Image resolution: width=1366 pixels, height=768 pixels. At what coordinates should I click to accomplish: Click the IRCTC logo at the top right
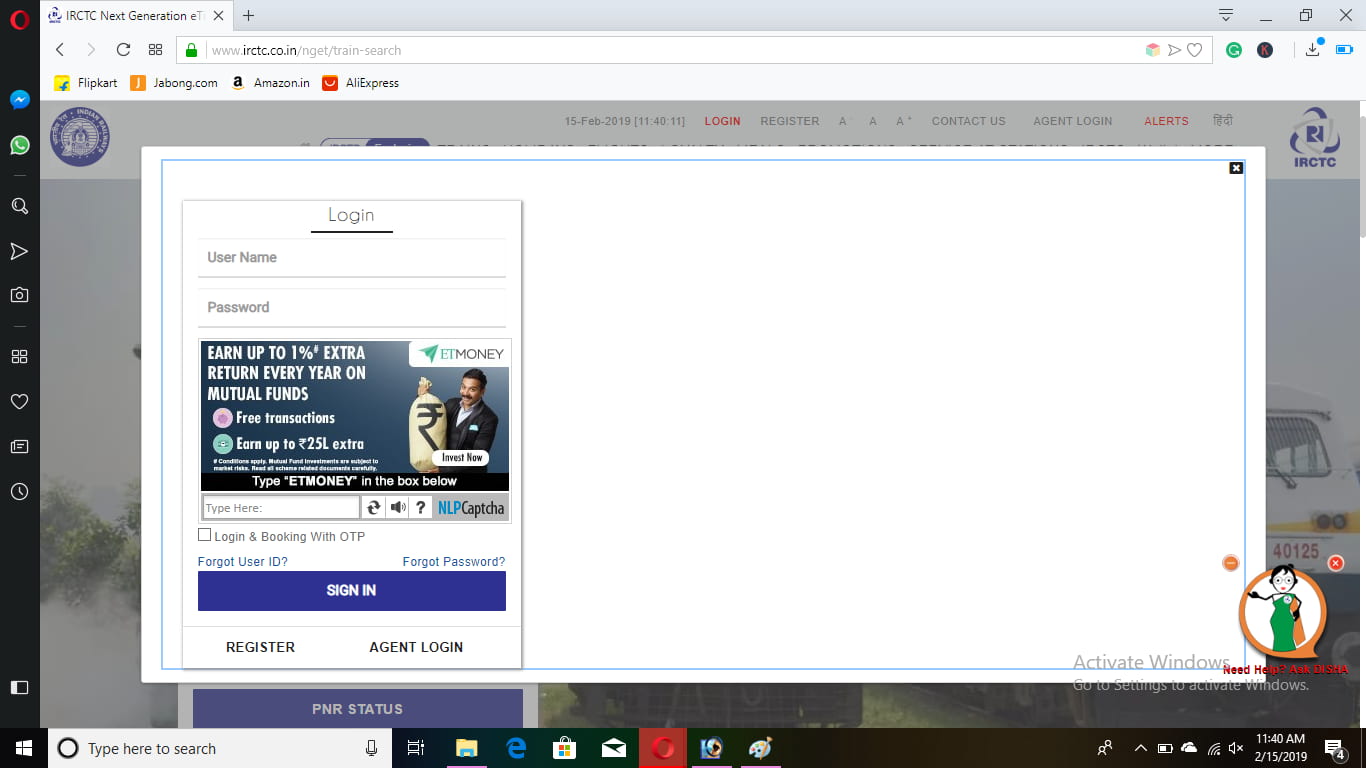click(x=1313, y=138)
